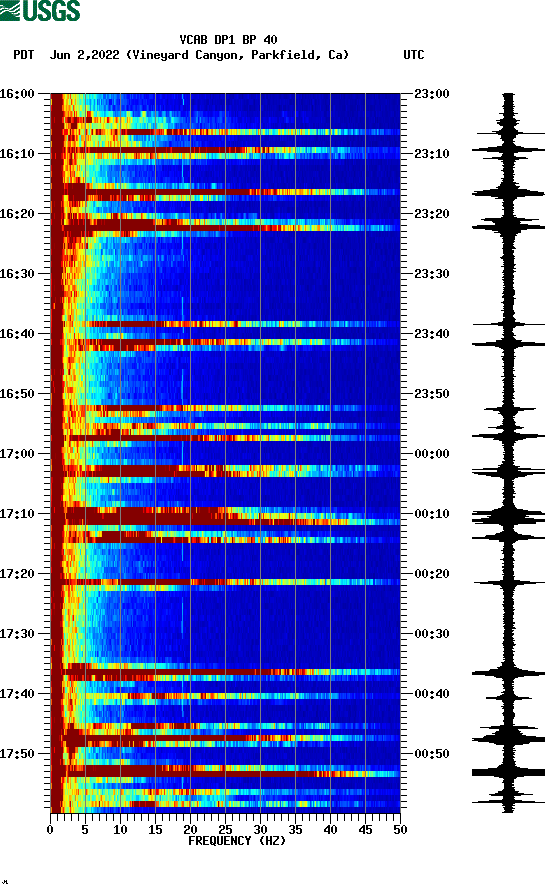This screenshot has width=552, height=893.
Task: Click the 00:40 UTC time label
Action: (432, 694)
